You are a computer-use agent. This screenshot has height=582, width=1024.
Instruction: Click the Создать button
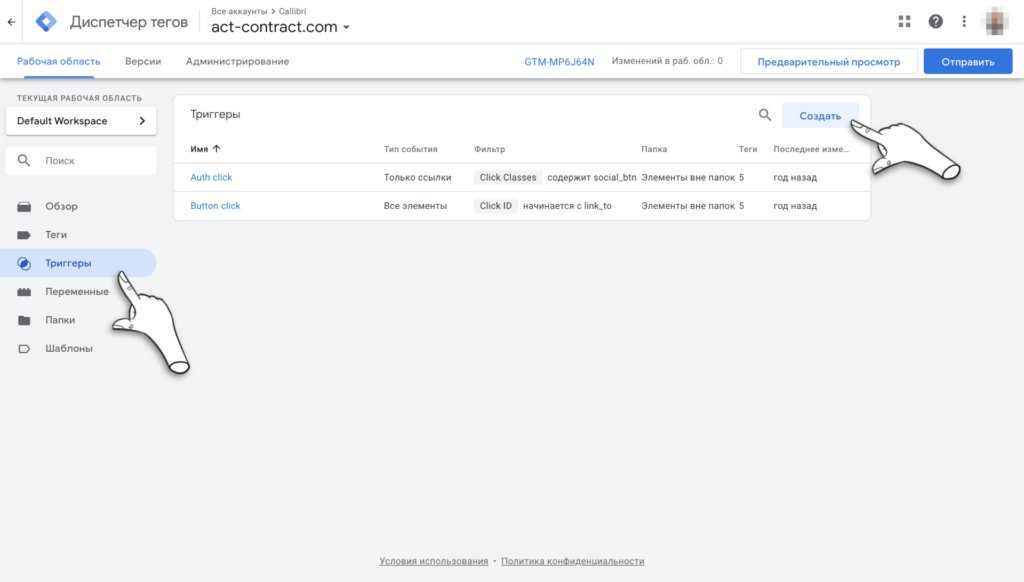click(819, 116)
